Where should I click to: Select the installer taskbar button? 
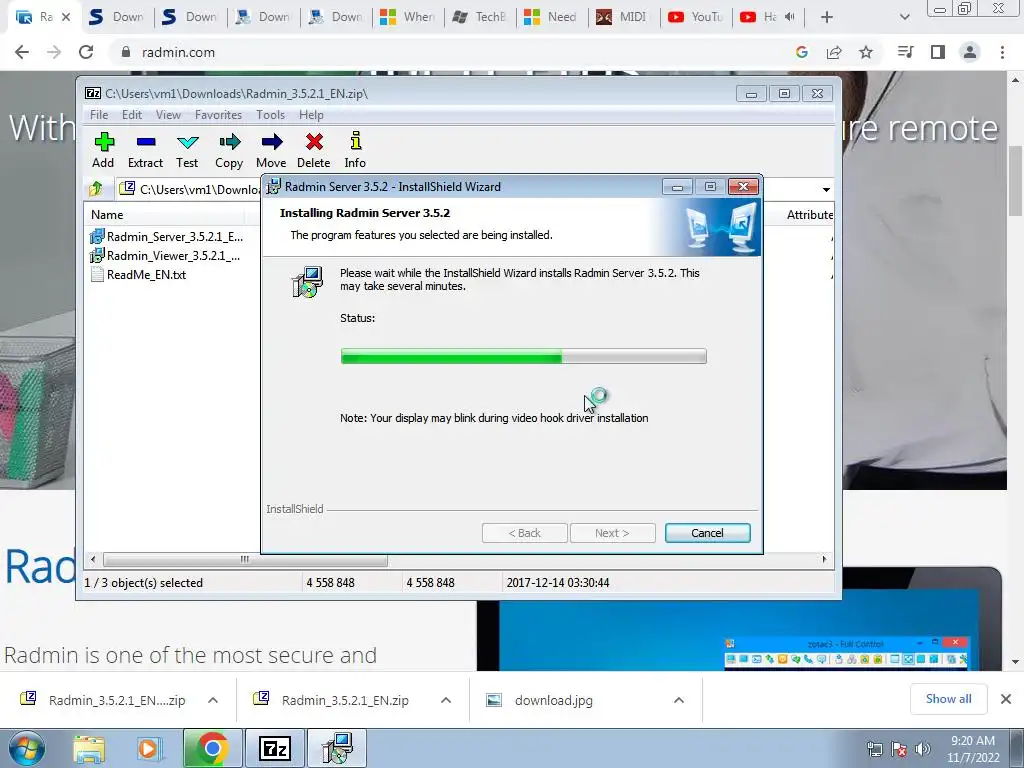click(x=337, y=748)
